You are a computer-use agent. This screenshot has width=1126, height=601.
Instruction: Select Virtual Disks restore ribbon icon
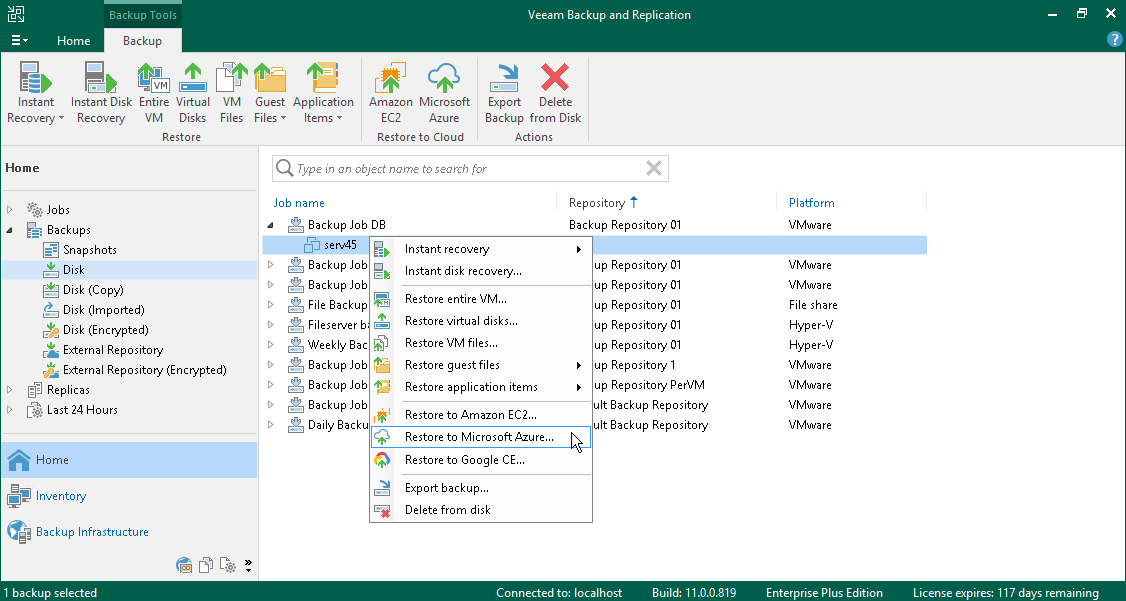pyautogui.click(x=192, y=93)
